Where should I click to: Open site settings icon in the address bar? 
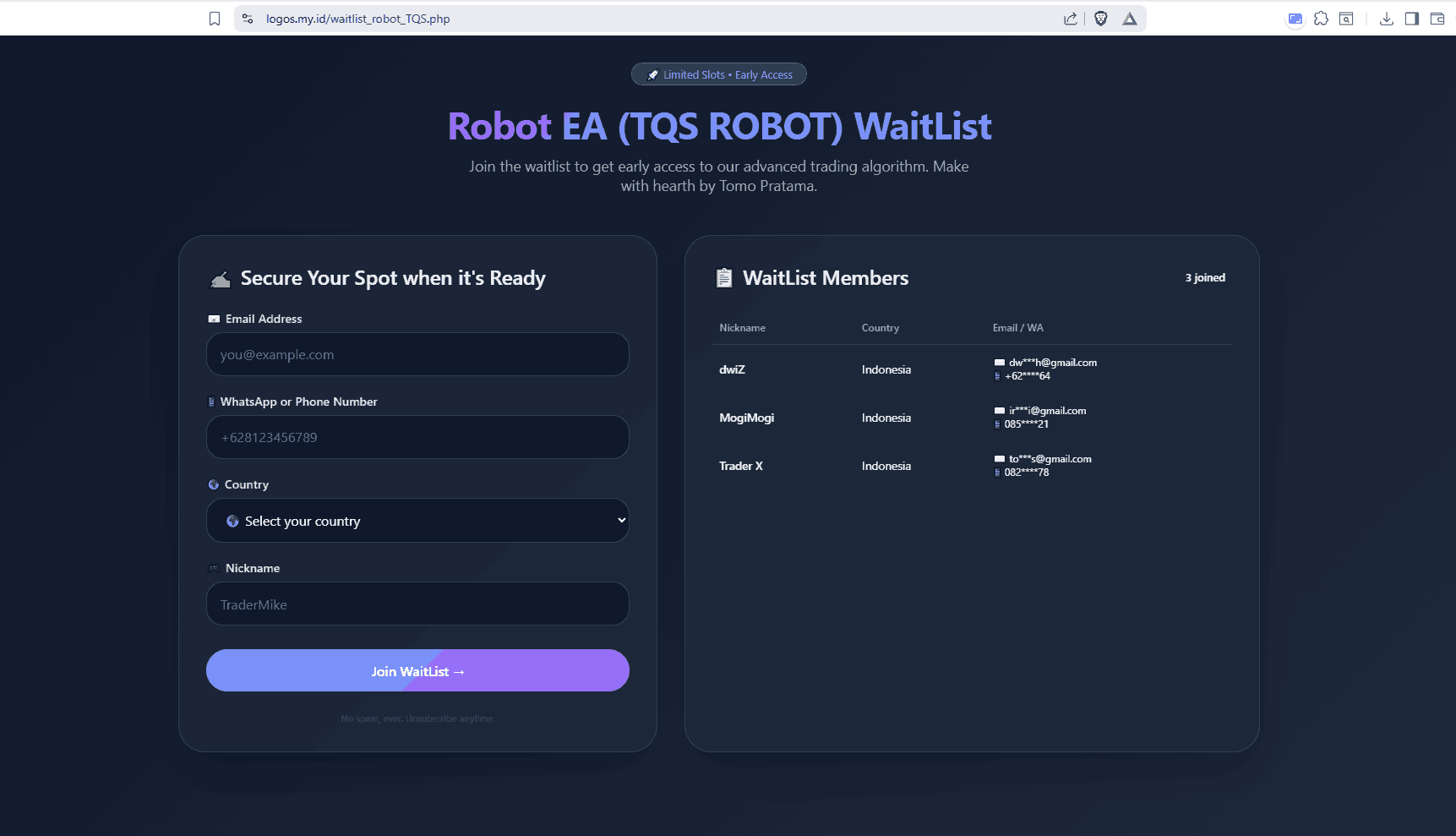248,19
